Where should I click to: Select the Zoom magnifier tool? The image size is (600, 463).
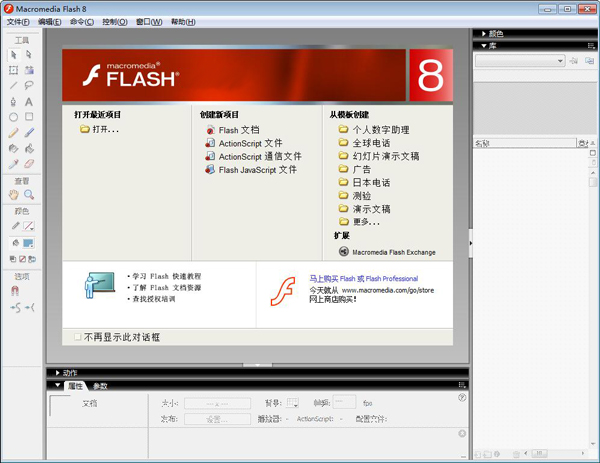(x=29, y=194)
